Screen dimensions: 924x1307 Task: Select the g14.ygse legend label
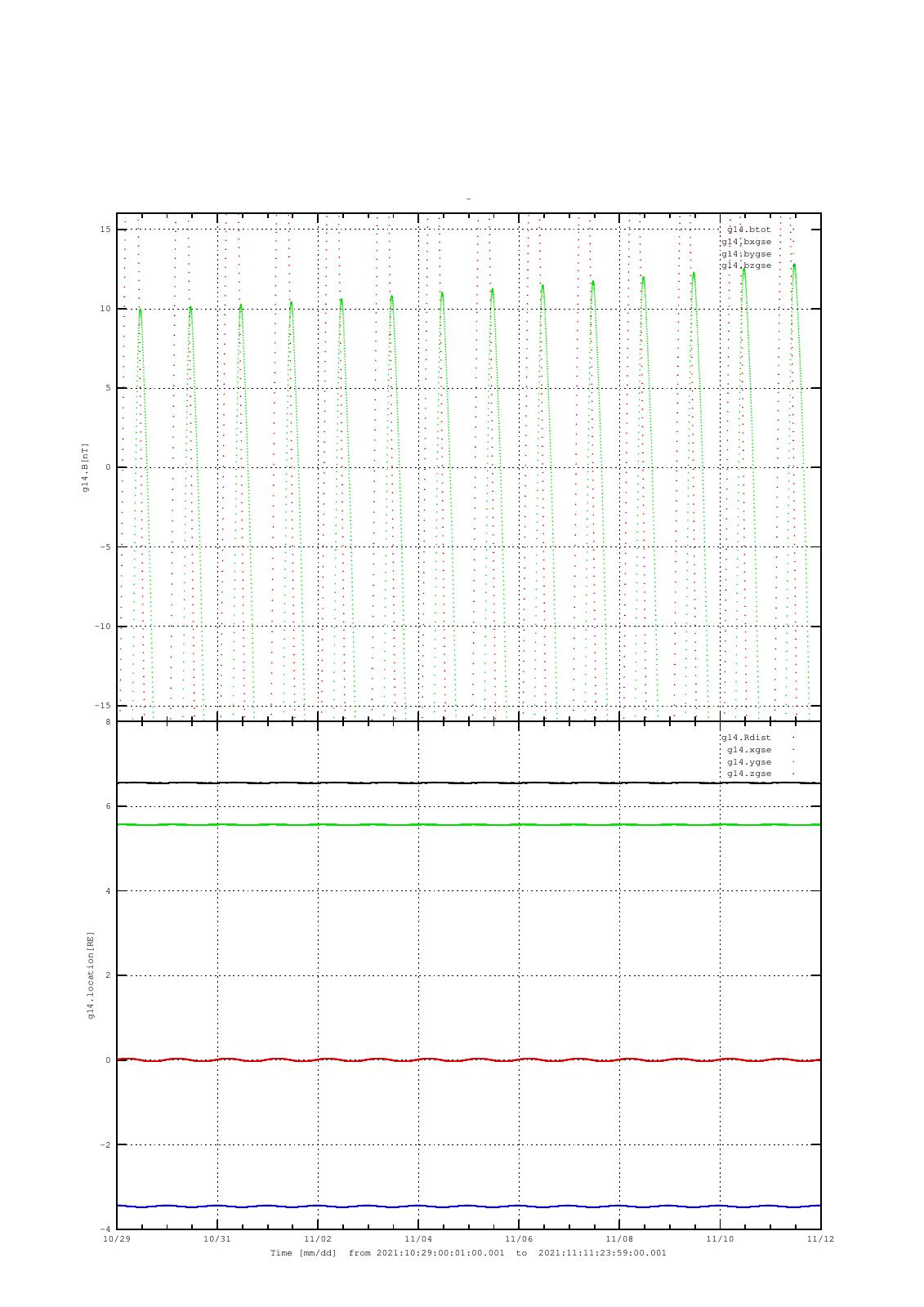point(749,762)
